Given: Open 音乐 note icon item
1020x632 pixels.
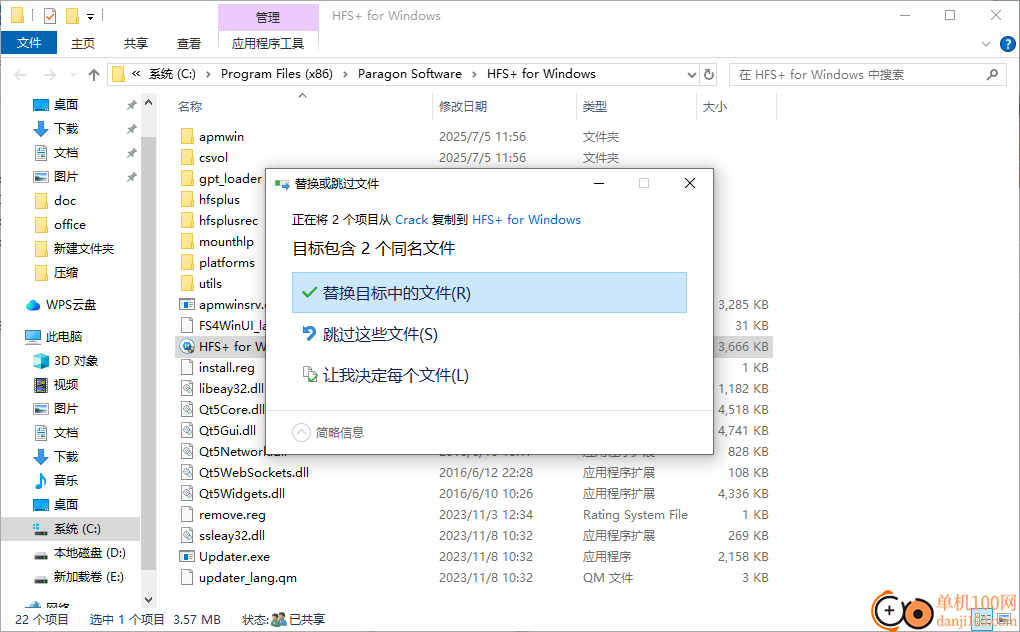Looking at the screenshot, I should [x=41, y=481].
